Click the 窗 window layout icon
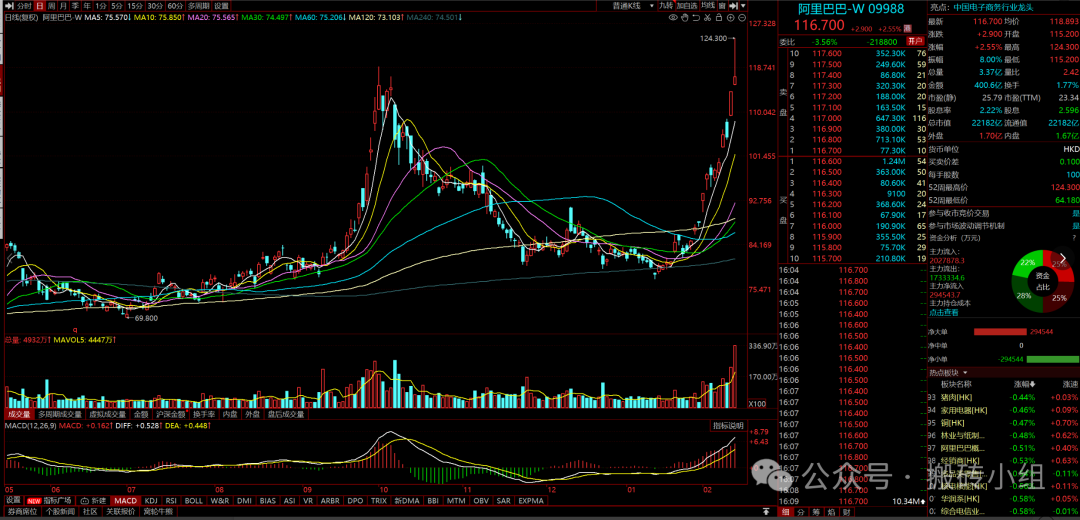This screenshot has height=520, width=1080. [x=722, y=6]
